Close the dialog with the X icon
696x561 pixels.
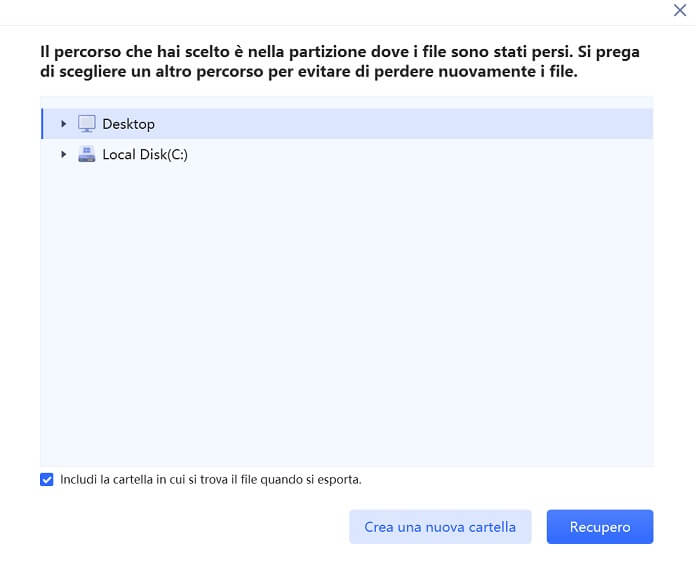pyautogui.click(x=680, y=10)
